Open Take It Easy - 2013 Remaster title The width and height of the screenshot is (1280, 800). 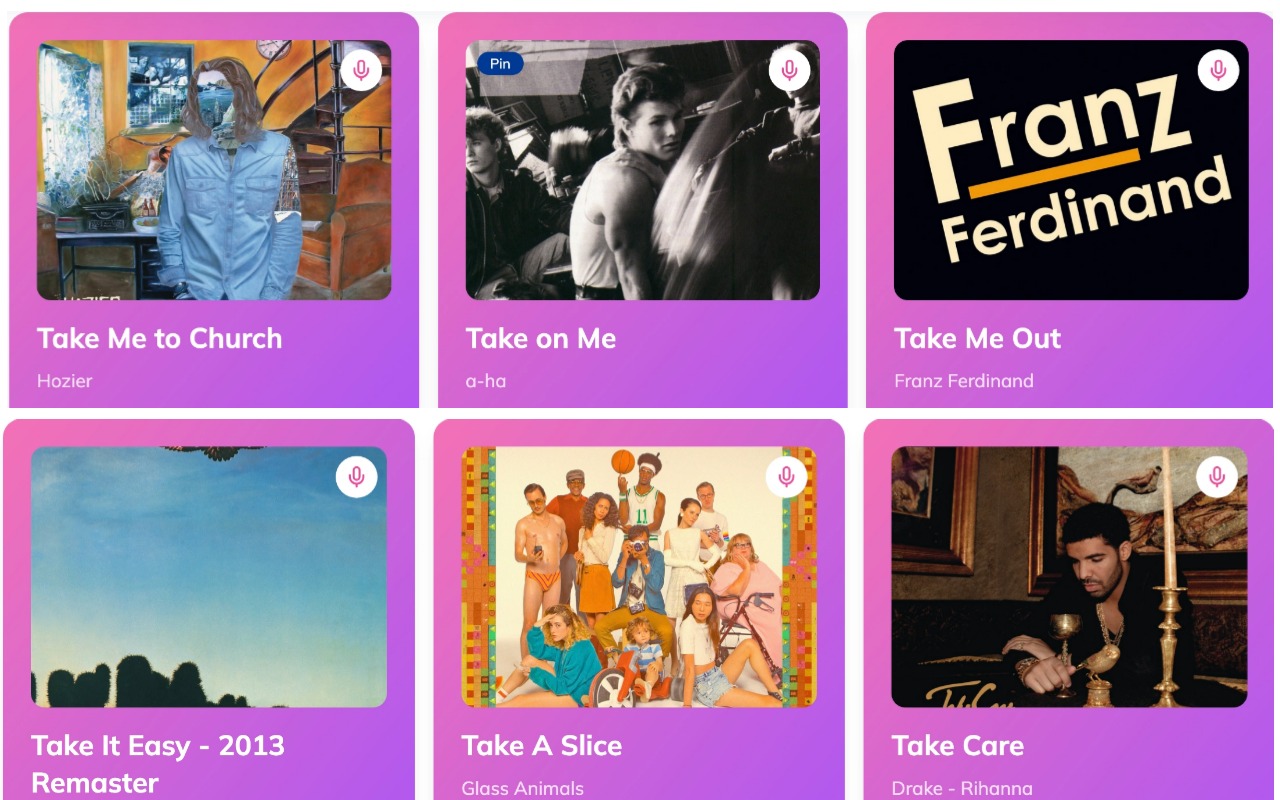(x=158, y=763)
